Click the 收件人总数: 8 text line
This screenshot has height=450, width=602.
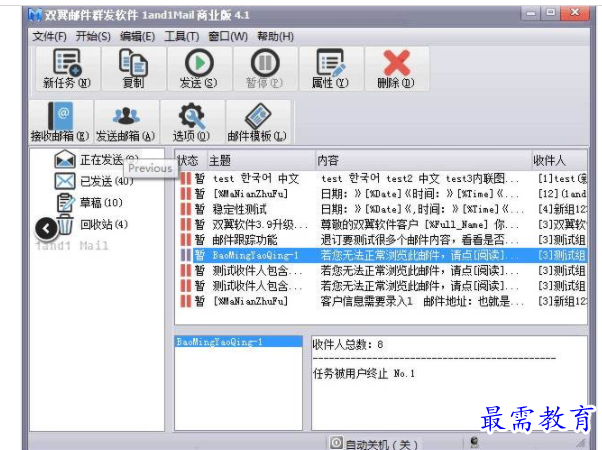click(348, 344)
